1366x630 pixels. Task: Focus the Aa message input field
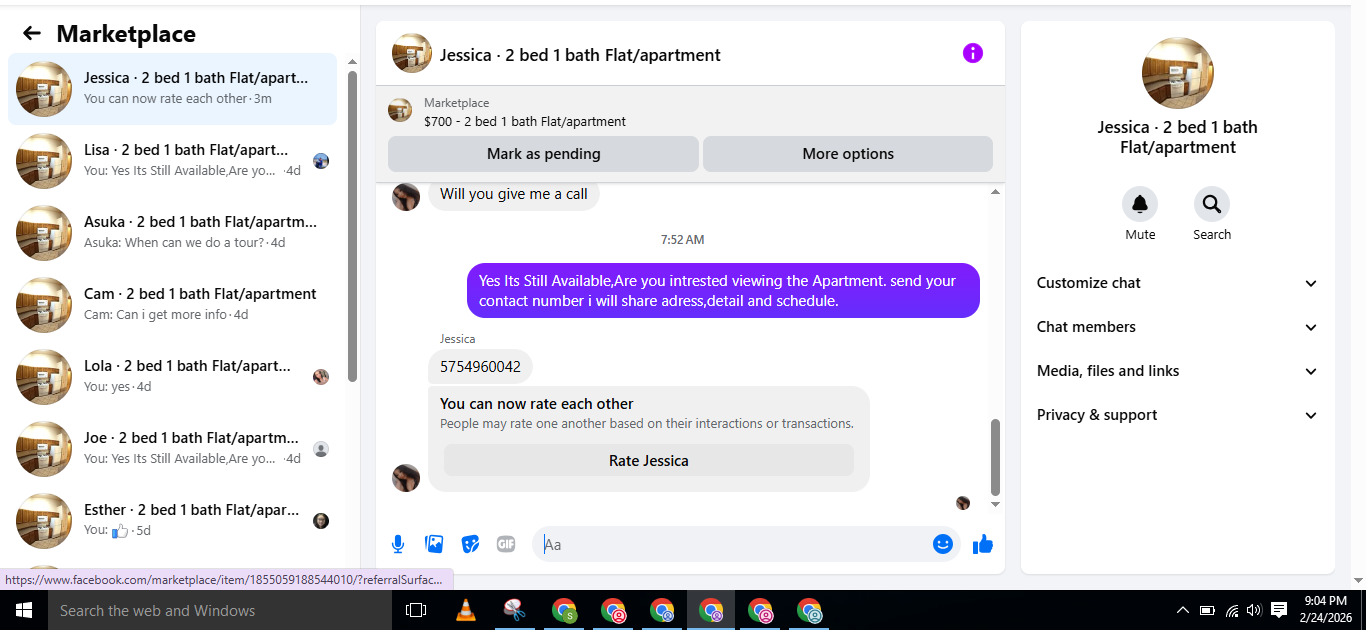735,544
